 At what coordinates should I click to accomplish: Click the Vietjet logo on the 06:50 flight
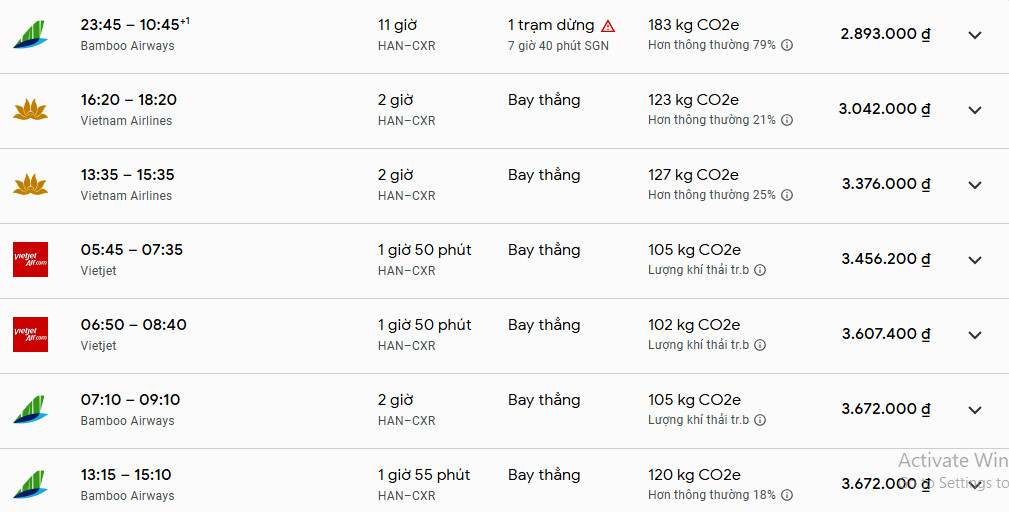[x=30, y=335]
